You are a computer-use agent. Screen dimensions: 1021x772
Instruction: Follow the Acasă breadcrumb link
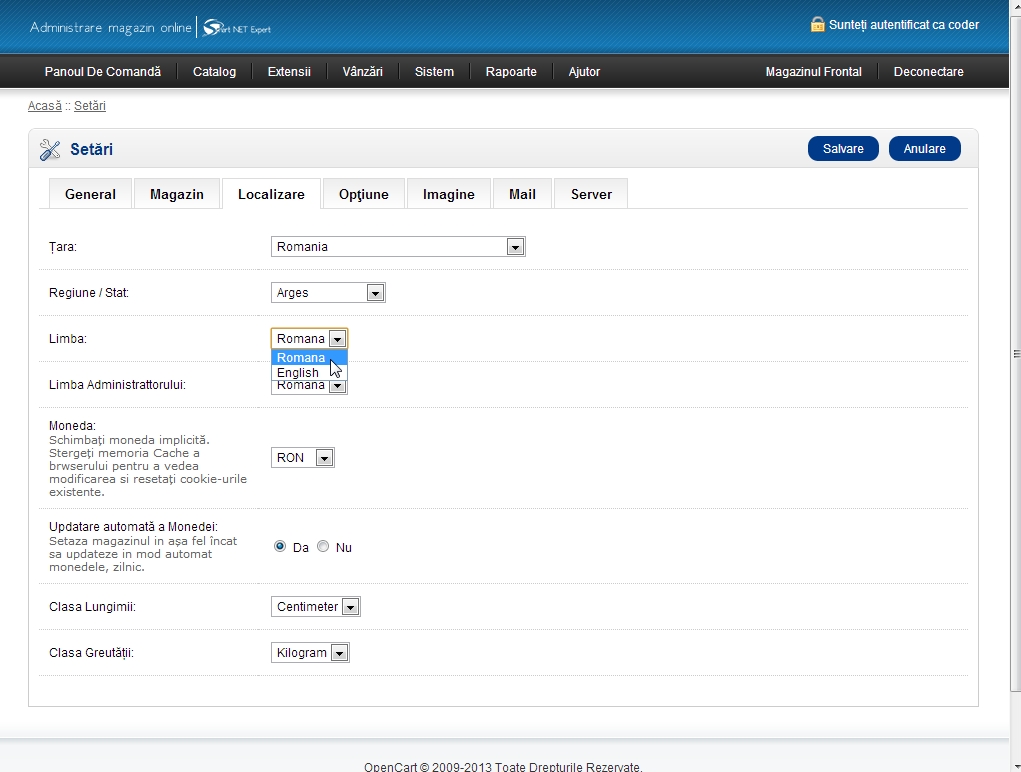pyautogui.click(x=44, y=106)
